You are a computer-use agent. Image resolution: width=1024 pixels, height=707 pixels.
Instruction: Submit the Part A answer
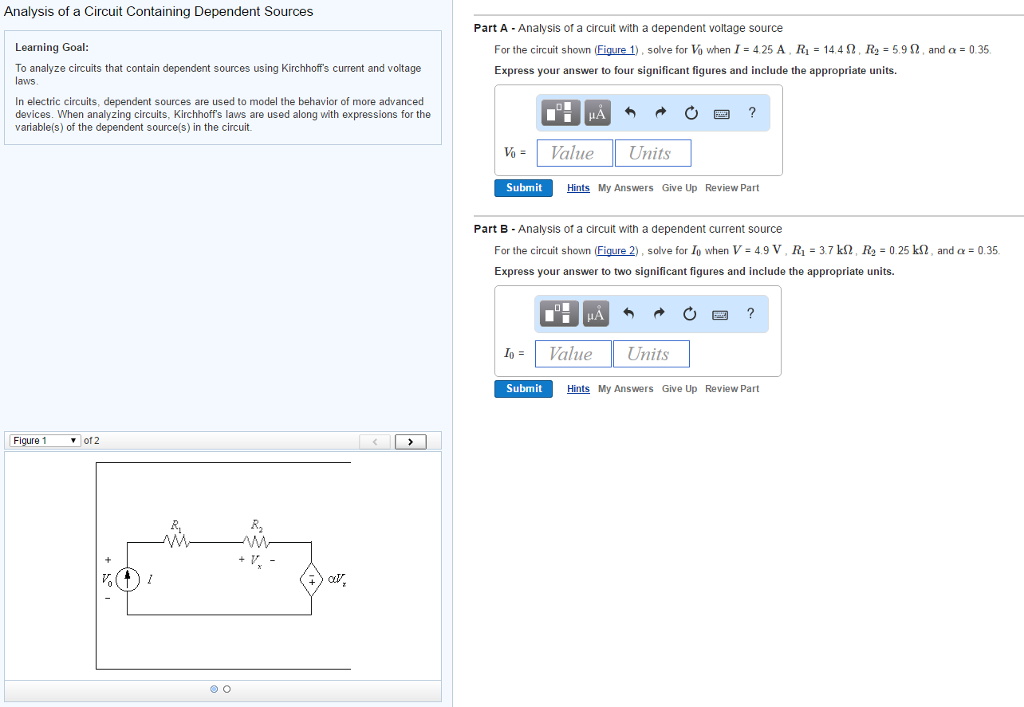pos(523,187)
